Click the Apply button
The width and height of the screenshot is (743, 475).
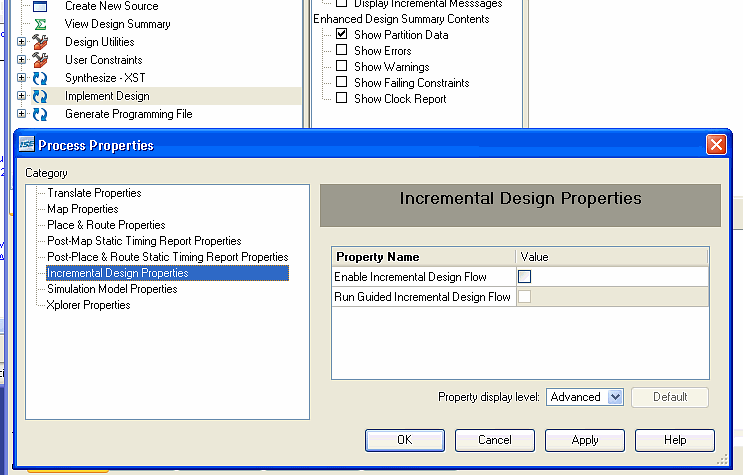pos(585,440)
